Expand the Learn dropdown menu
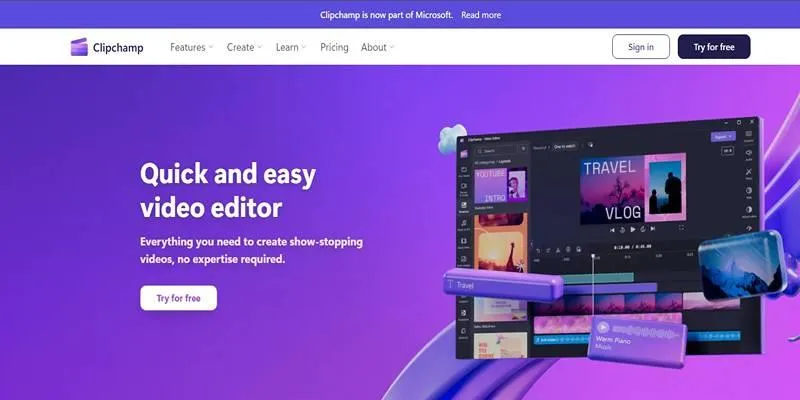Screen dimensions: 800x400 [x=291, y=47]
